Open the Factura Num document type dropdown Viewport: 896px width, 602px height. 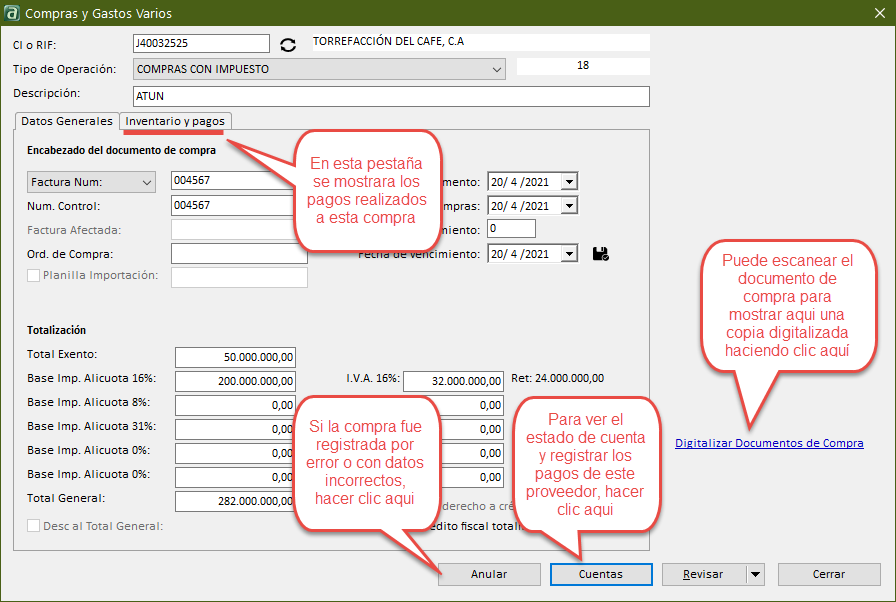click(146, 182)
